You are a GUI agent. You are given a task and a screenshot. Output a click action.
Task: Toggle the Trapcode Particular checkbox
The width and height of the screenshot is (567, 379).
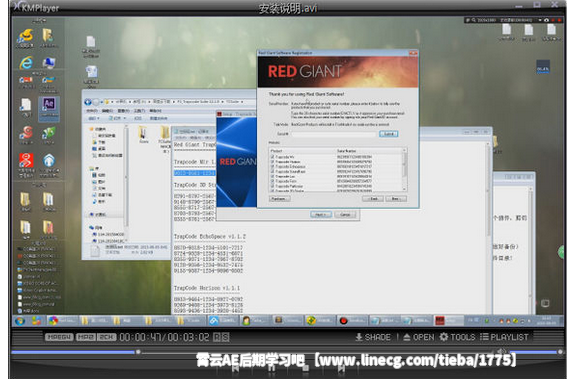(272, 186)
